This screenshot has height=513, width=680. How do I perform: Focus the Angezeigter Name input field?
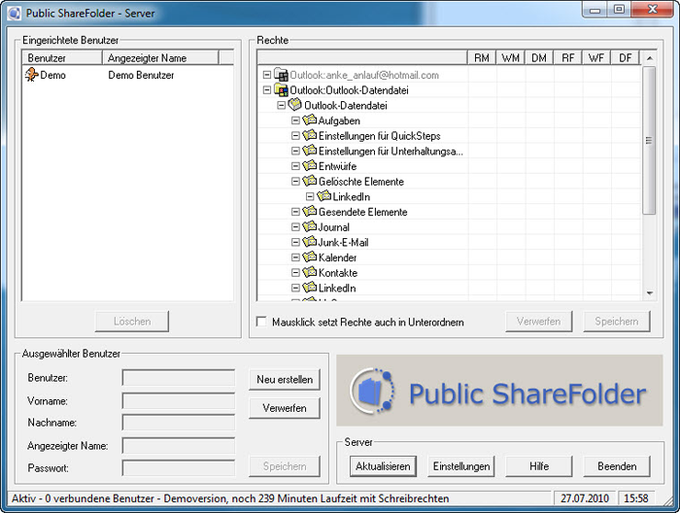click(179, 445)
